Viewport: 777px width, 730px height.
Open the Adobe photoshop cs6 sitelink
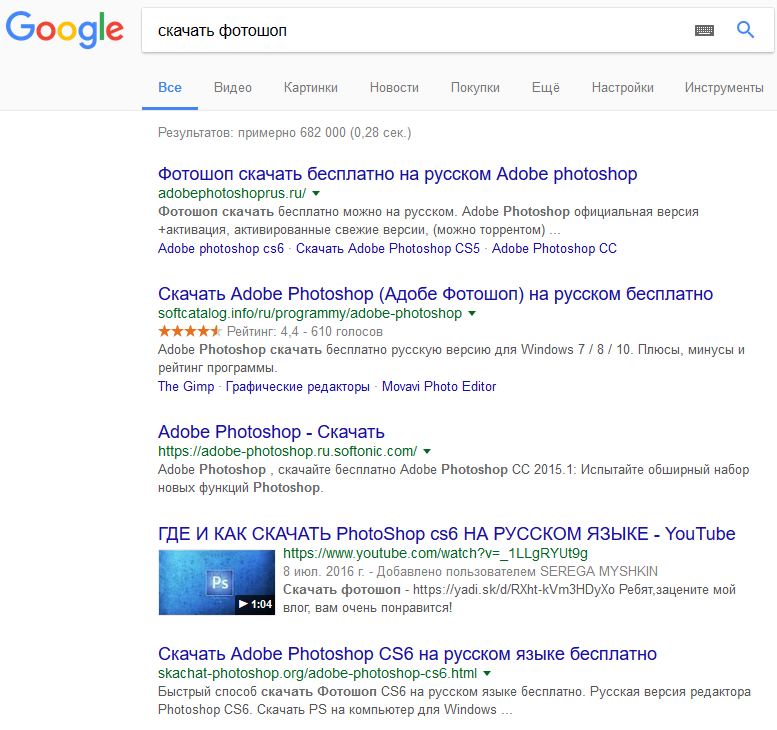pyautogui.click(x=221, y=248)
